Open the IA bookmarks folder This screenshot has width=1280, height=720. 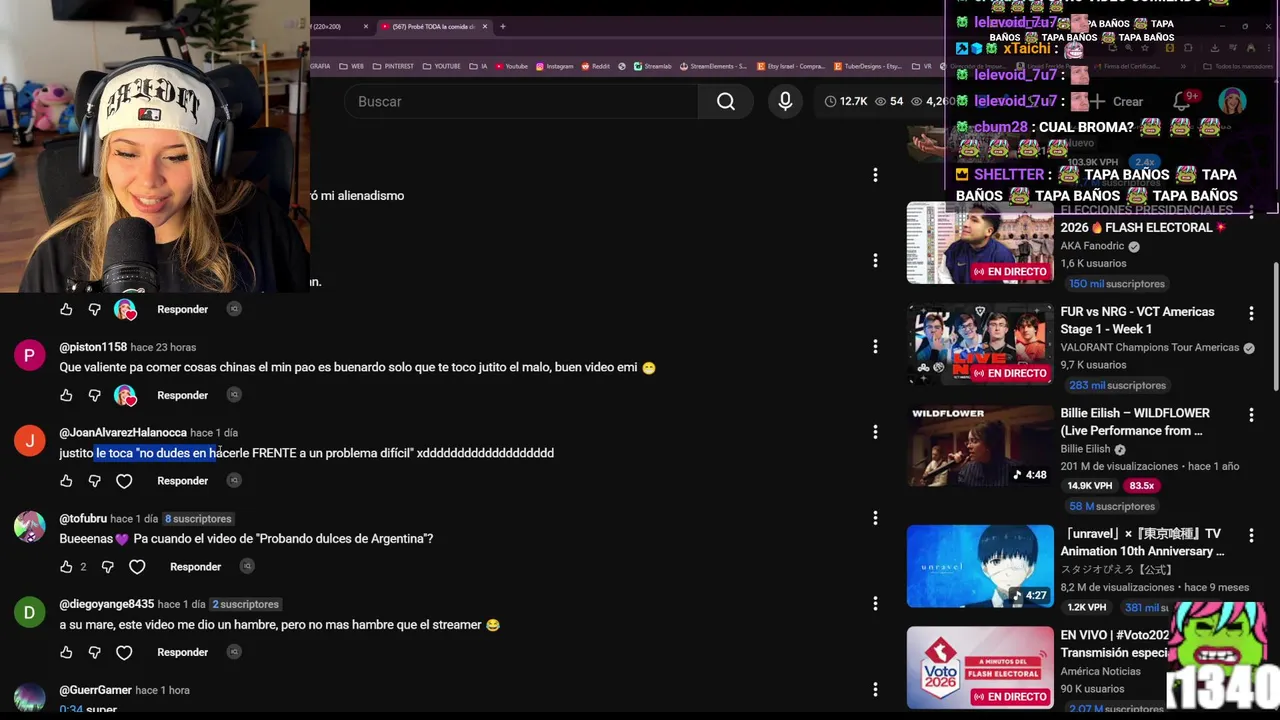pyautogui.click(x=477, y=66)
